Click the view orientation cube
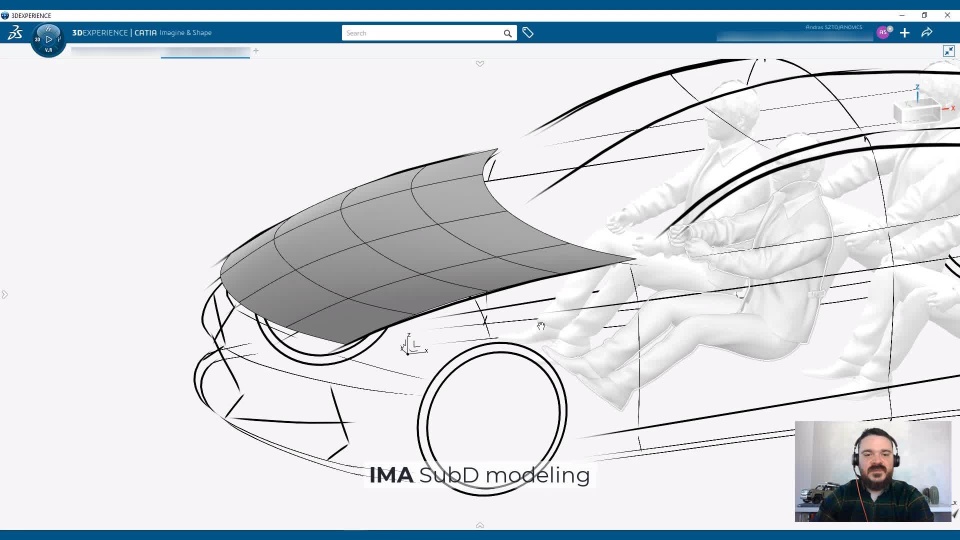960x540 pixels. click(x=917, y=111)
